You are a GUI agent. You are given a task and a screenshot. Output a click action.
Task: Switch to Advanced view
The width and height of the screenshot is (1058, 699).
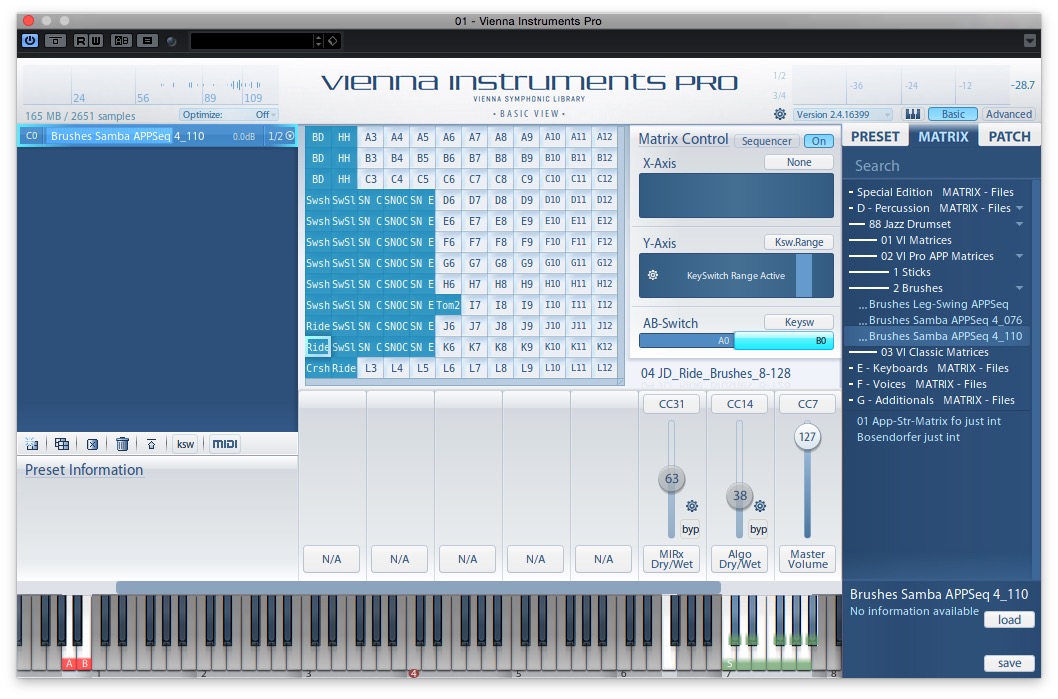click(x=1009, y=114)
